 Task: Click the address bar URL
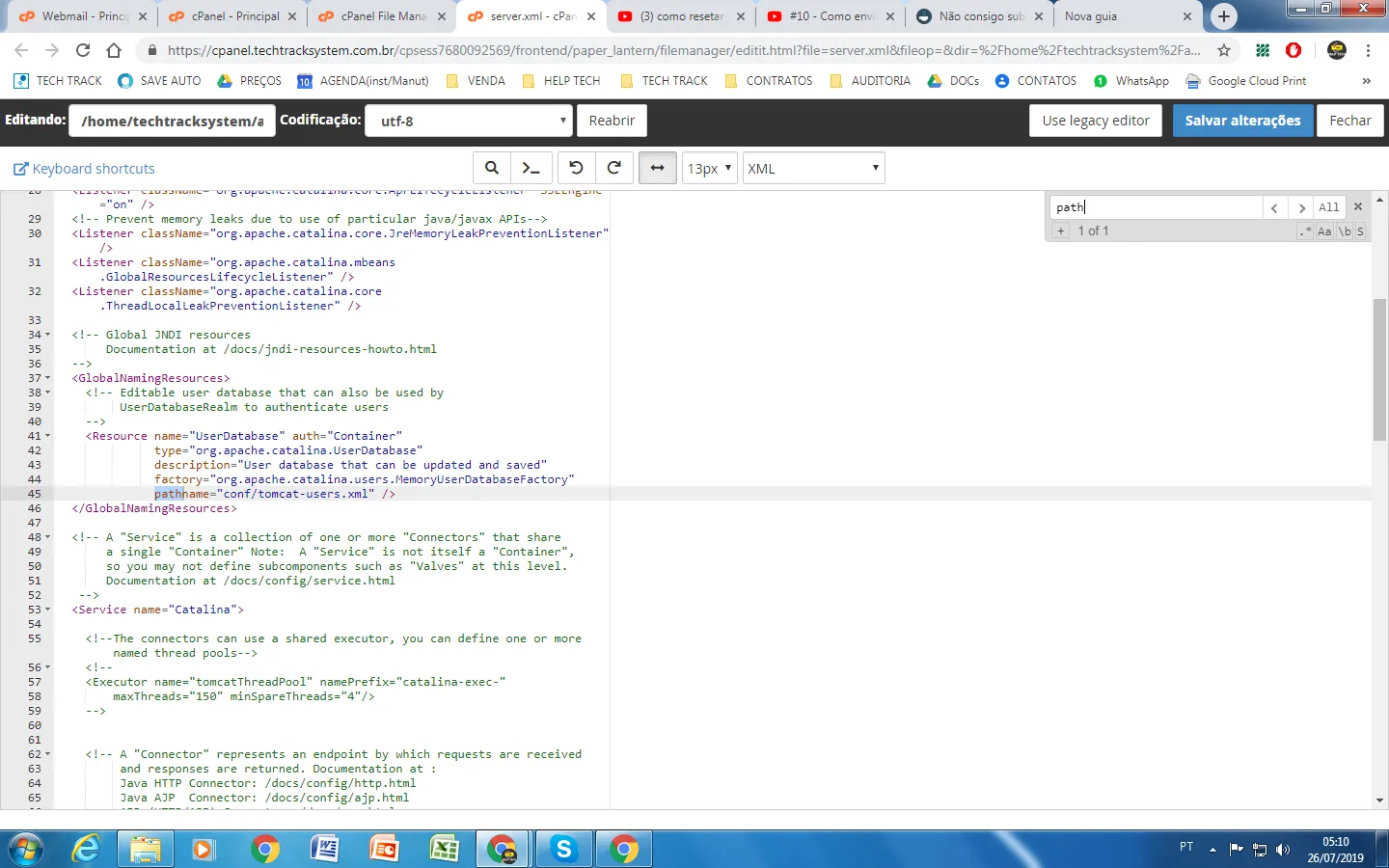(x=683, y=50)
